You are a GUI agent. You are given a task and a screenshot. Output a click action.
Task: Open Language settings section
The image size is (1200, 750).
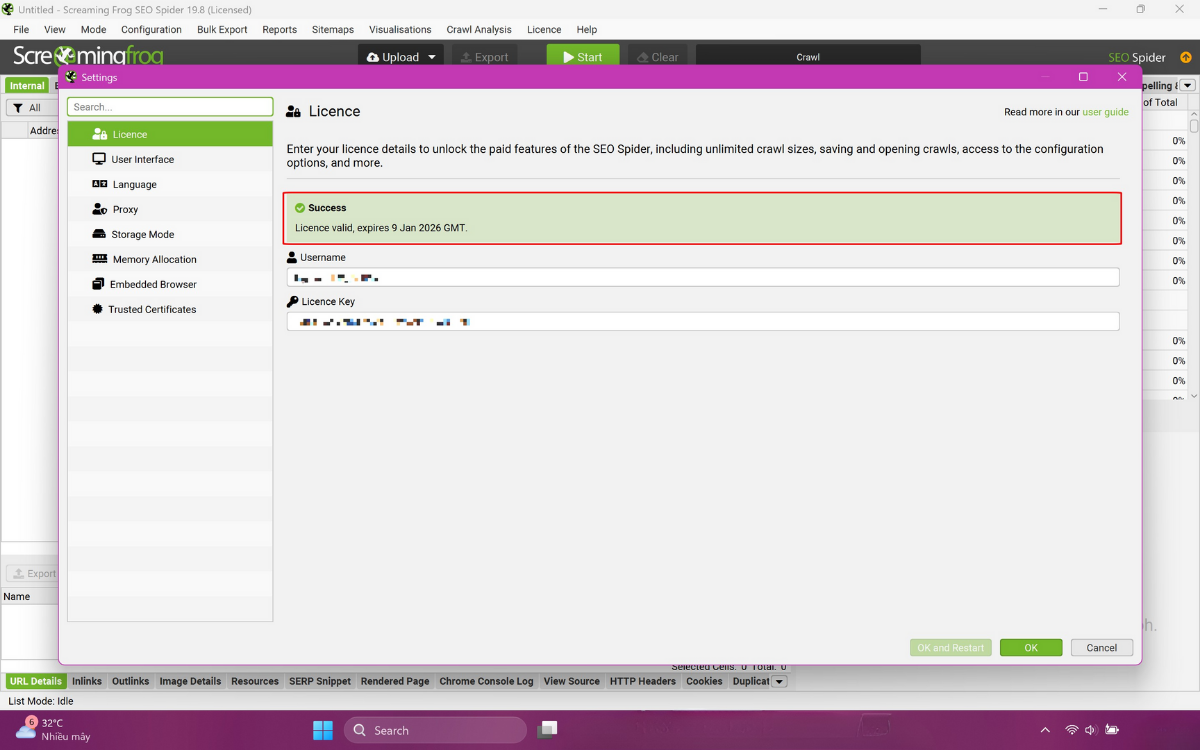click(134, 184)
